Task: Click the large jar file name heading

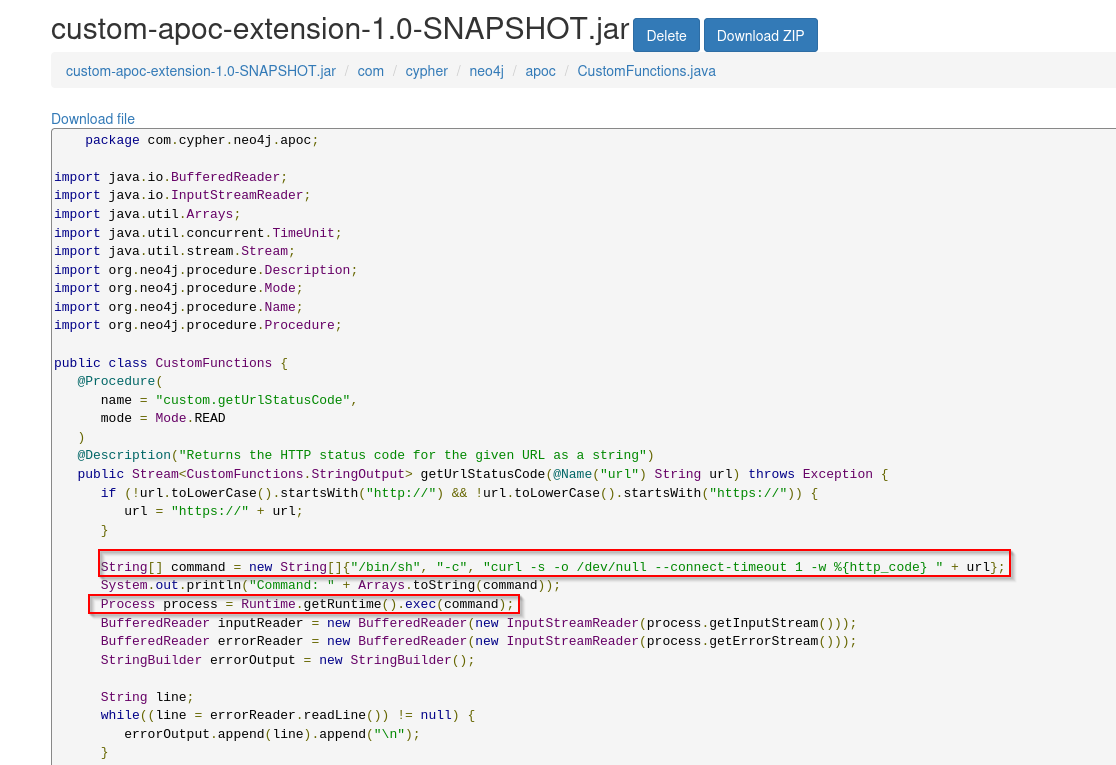Action: pyautogui.click(x=340, y=30)
